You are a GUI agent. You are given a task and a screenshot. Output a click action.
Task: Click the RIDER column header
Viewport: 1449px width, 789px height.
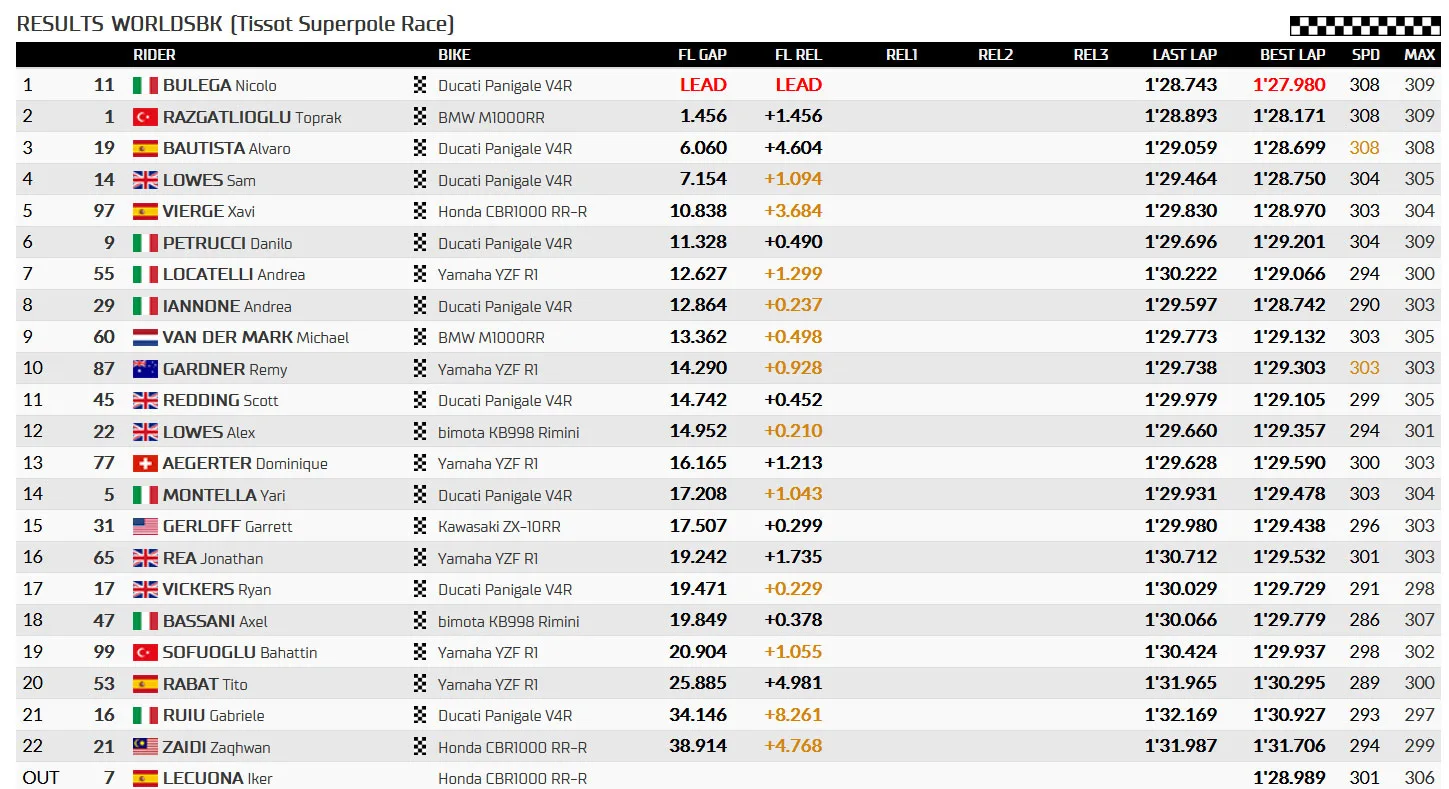[154, 55]
